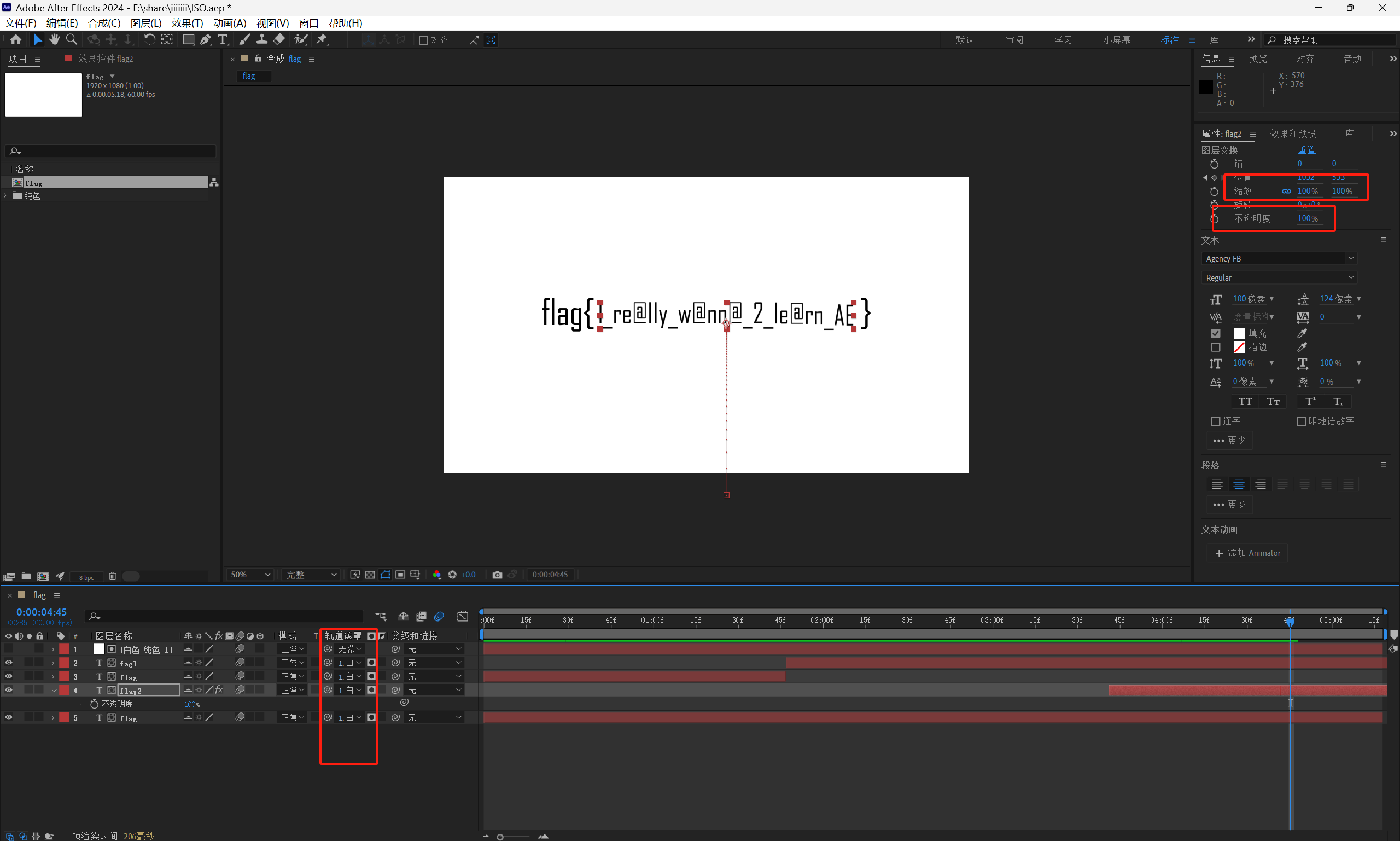1400x841 pixels.
Task: Click the 添加 Animator button
Action: tap(1247, 553)
